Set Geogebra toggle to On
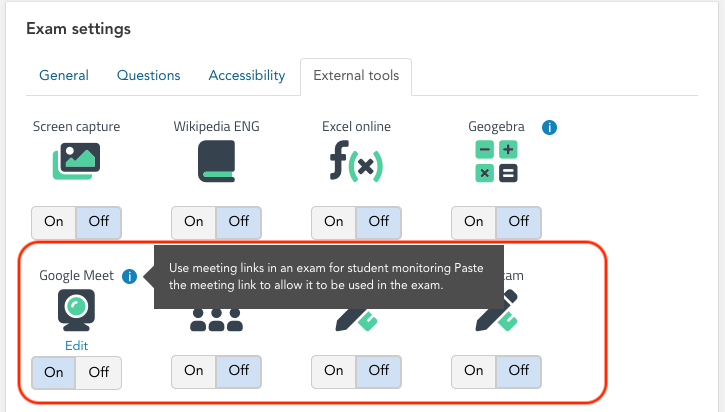 click(x=474, y=221)
